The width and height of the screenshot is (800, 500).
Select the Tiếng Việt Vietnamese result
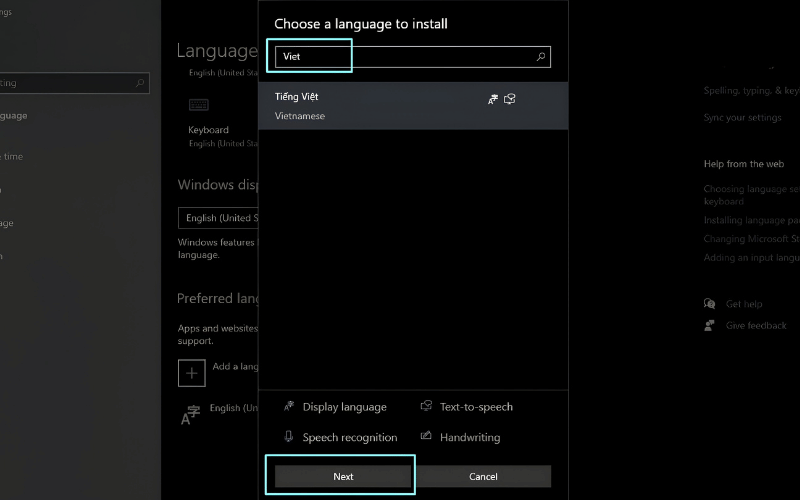[x=413, y=106]
